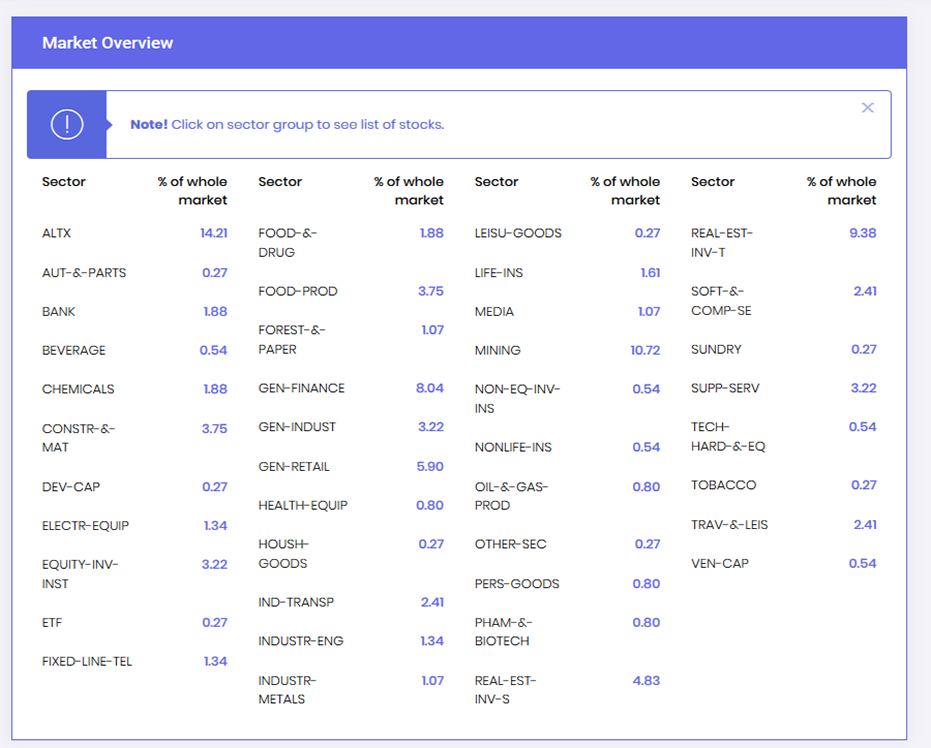
Task: Click the 14.21 percentage for ALTX
Action: [x=213, y=233]
